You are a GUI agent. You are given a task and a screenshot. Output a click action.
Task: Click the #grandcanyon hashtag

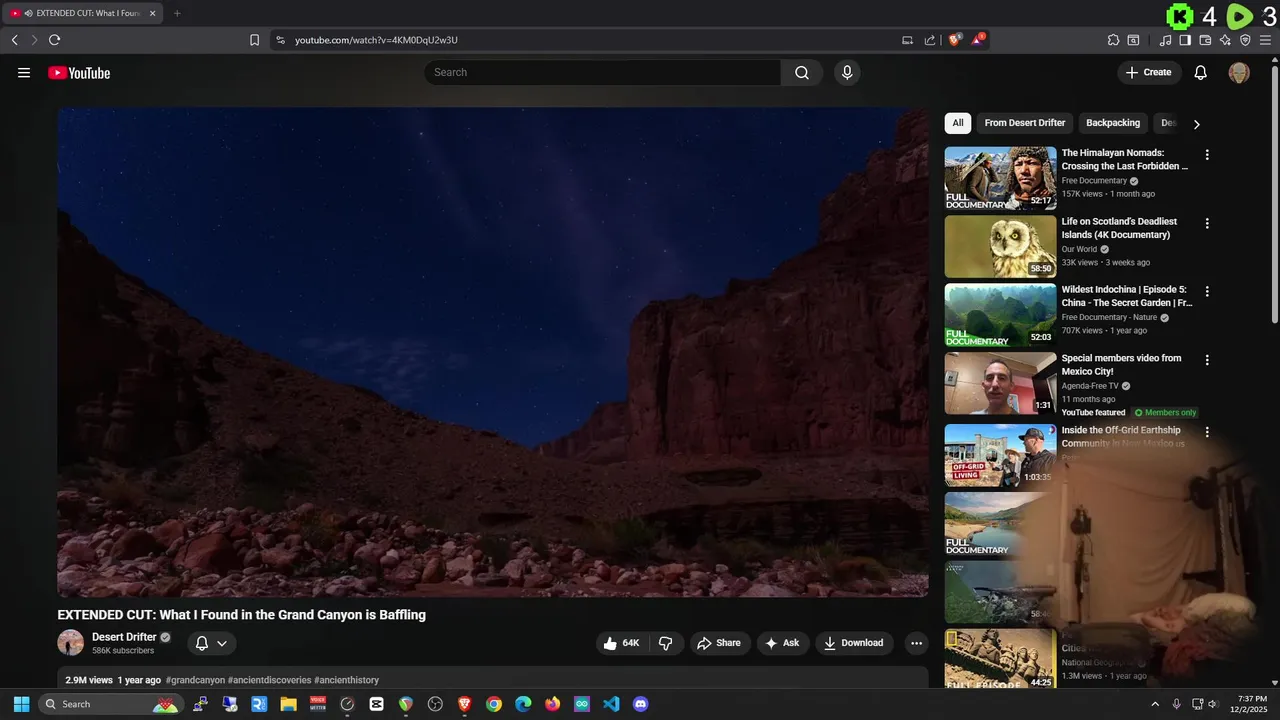(195, 680)
